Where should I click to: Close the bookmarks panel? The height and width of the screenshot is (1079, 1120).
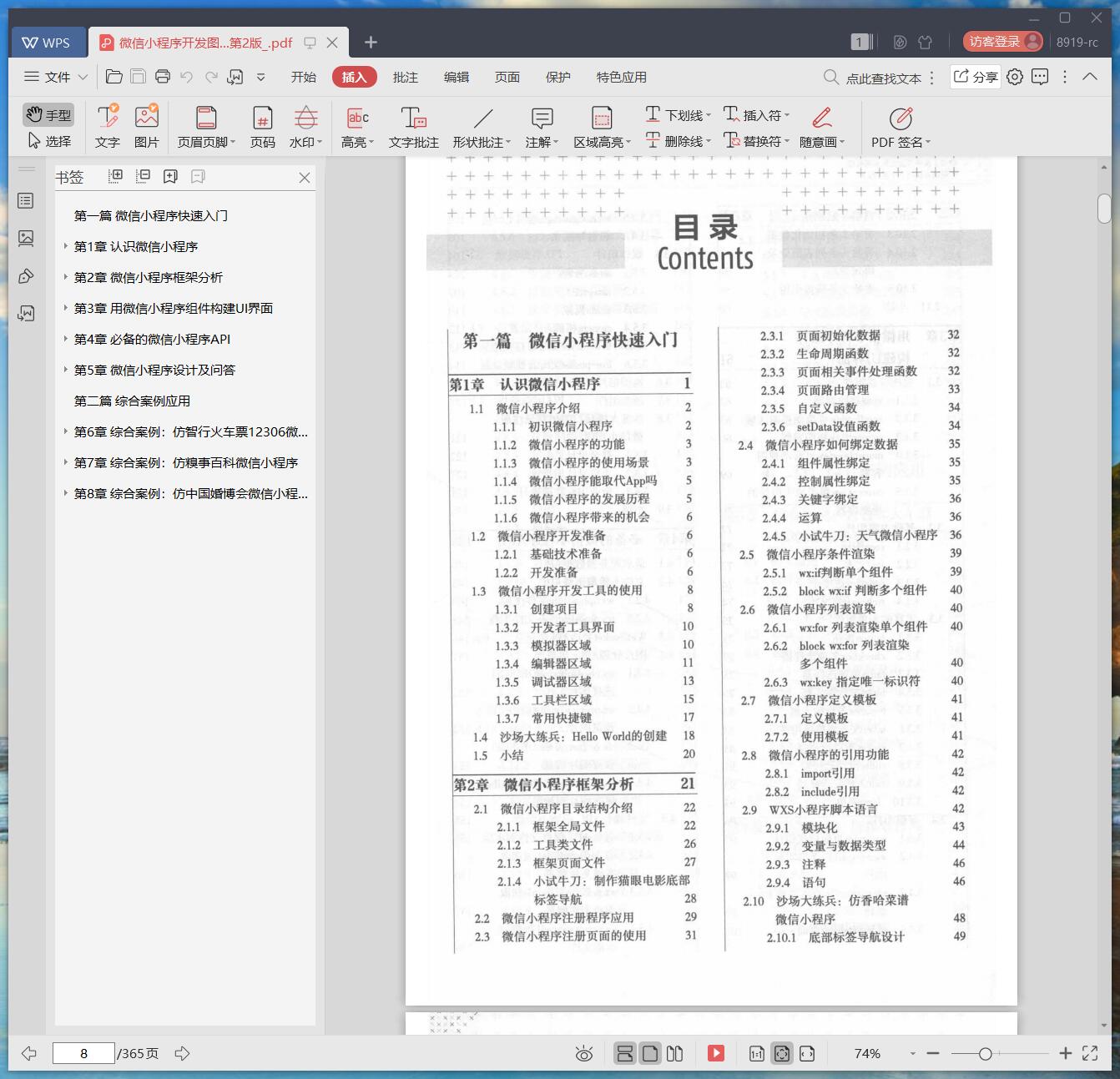tap(305, 178)
